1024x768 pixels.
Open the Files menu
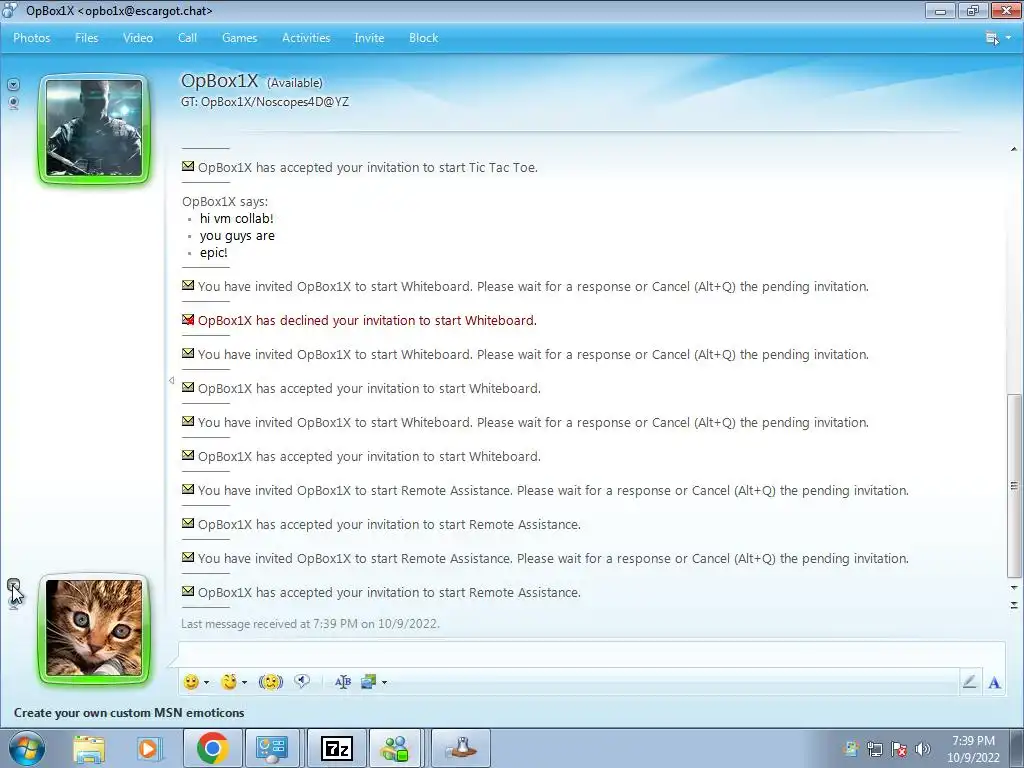tap(86, 38)
